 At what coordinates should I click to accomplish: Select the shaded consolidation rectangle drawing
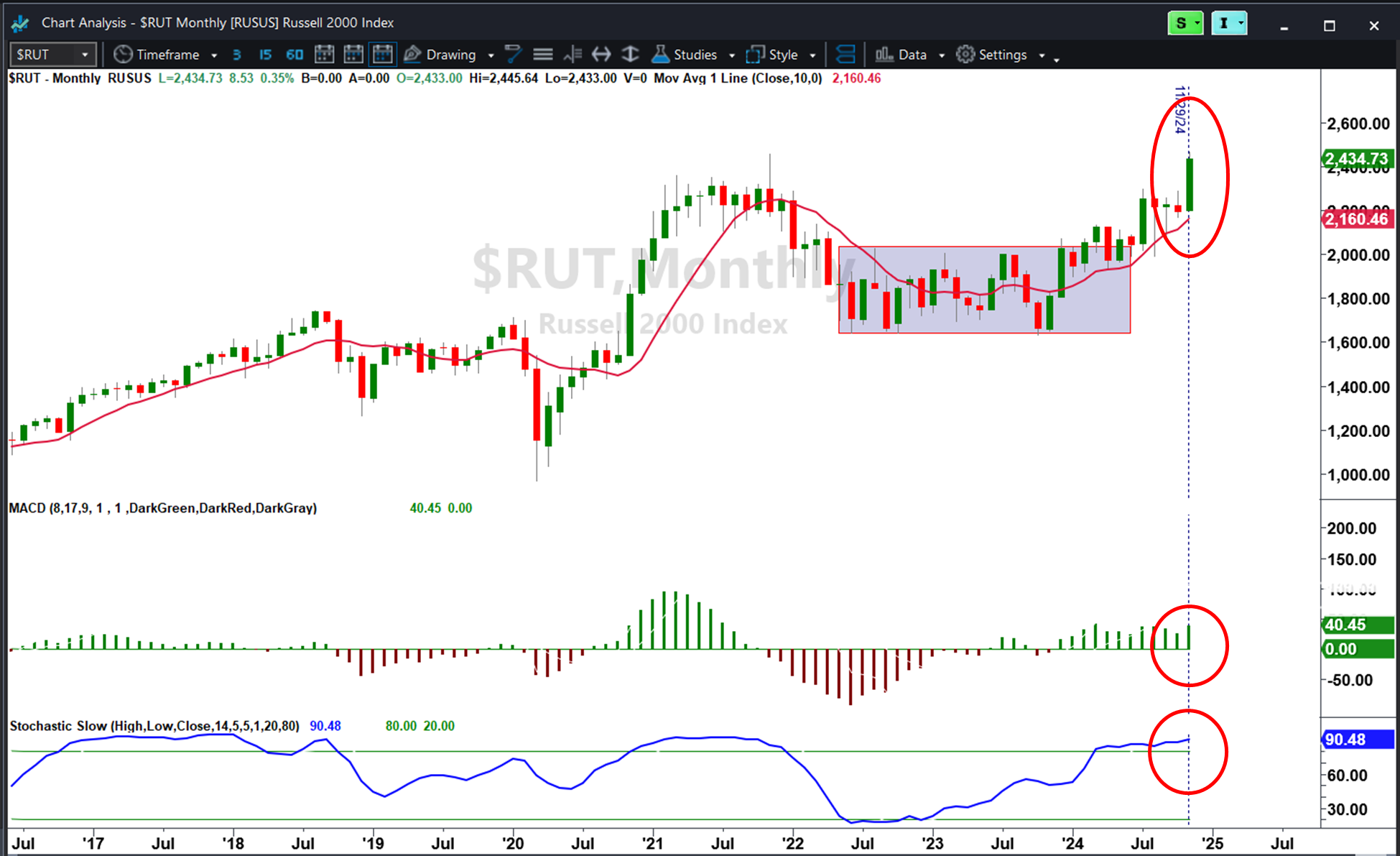click(984, 290)
